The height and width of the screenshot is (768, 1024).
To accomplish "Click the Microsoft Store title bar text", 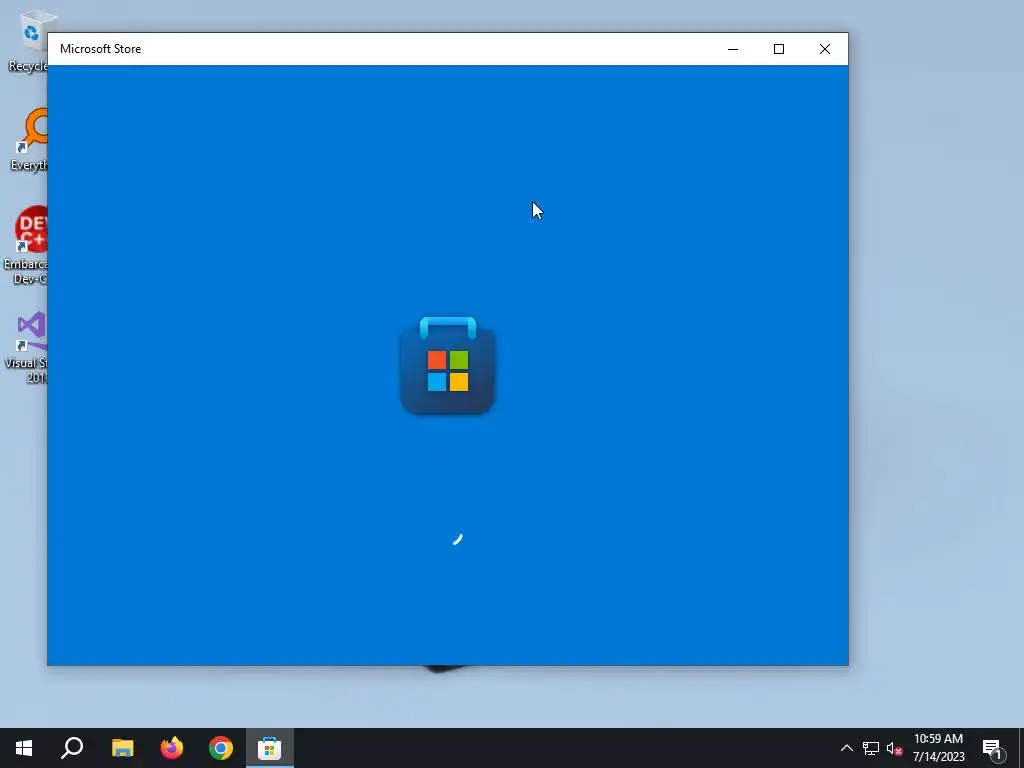I will [101, 49].
